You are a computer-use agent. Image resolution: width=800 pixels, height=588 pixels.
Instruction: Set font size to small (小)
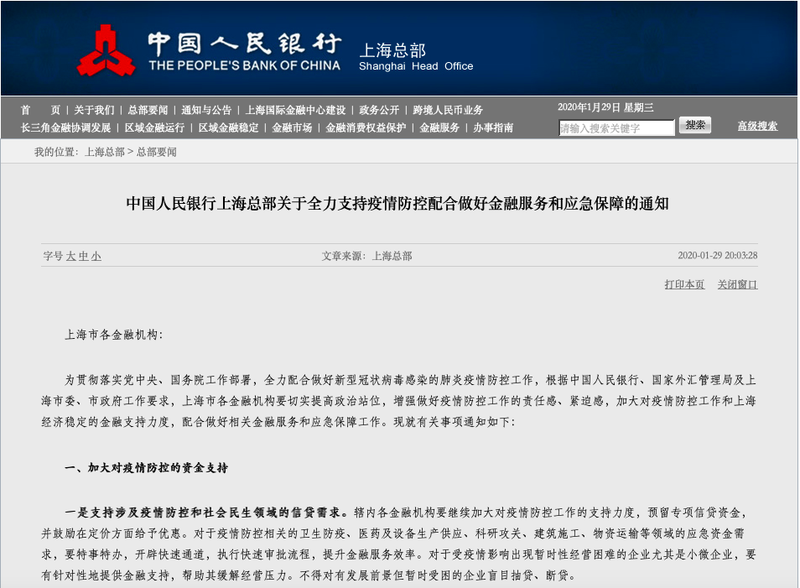click(x=96, y=256)
